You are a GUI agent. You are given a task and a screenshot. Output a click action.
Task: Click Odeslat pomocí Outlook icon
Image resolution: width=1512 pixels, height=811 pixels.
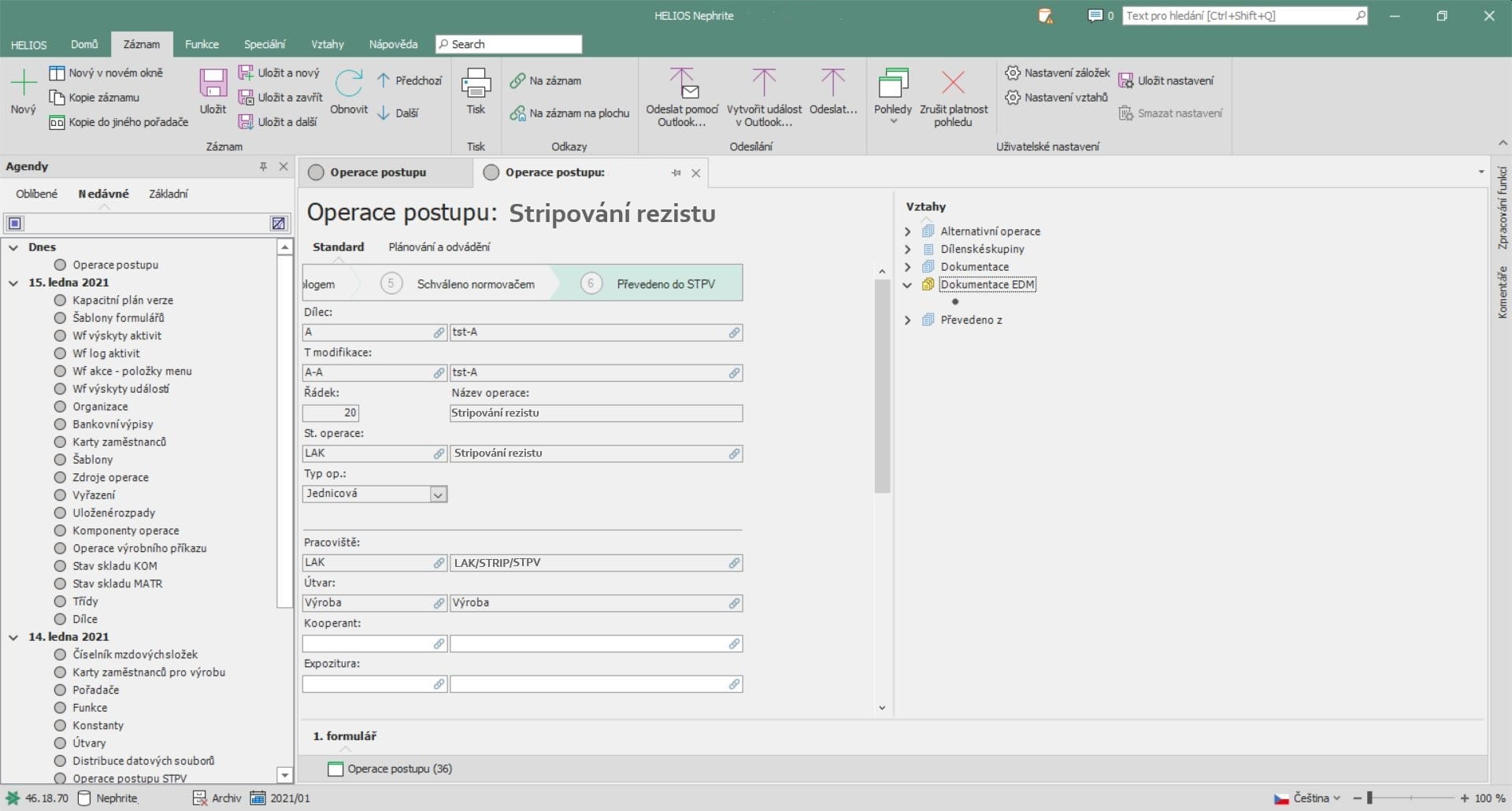coord(682,83)
